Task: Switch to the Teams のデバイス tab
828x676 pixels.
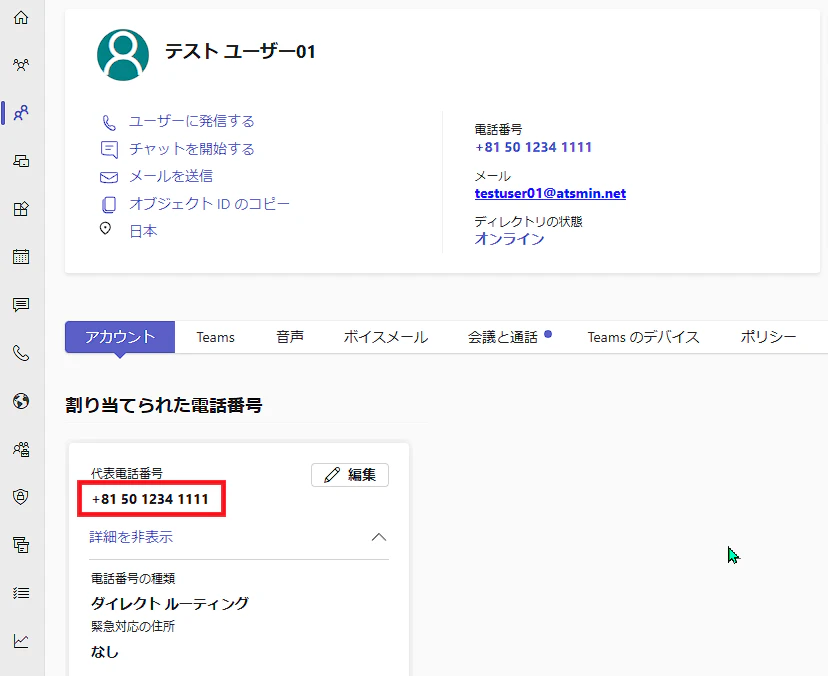Action: pyautogui.click(x=643, y=337)
